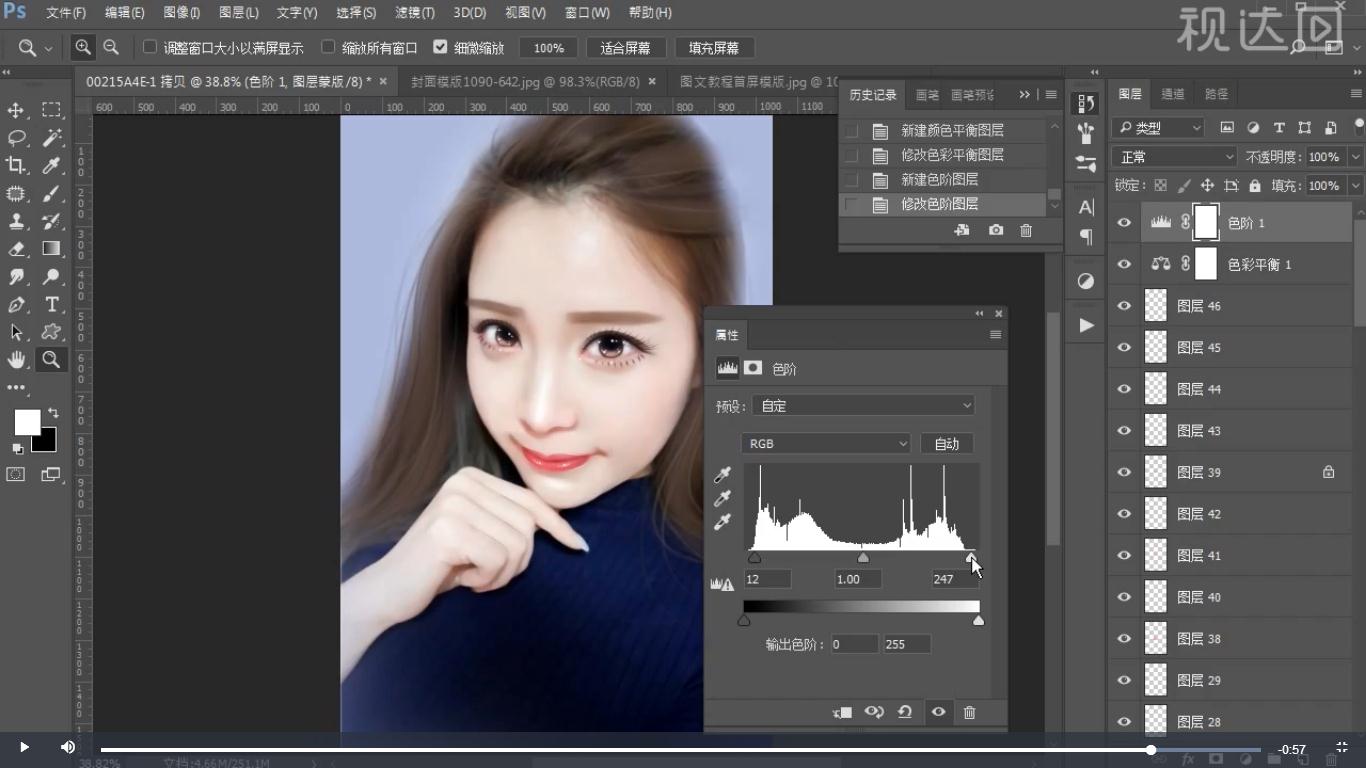Filter layers by type layers icon
The width and height of the screenshot is (1366, 768).
1279,128
